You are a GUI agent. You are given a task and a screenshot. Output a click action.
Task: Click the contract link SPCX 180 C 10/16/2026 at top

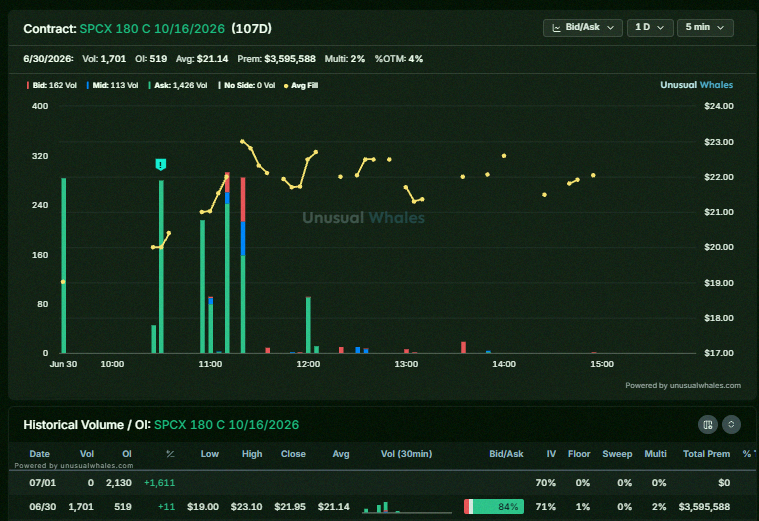[x=152, y=29]
